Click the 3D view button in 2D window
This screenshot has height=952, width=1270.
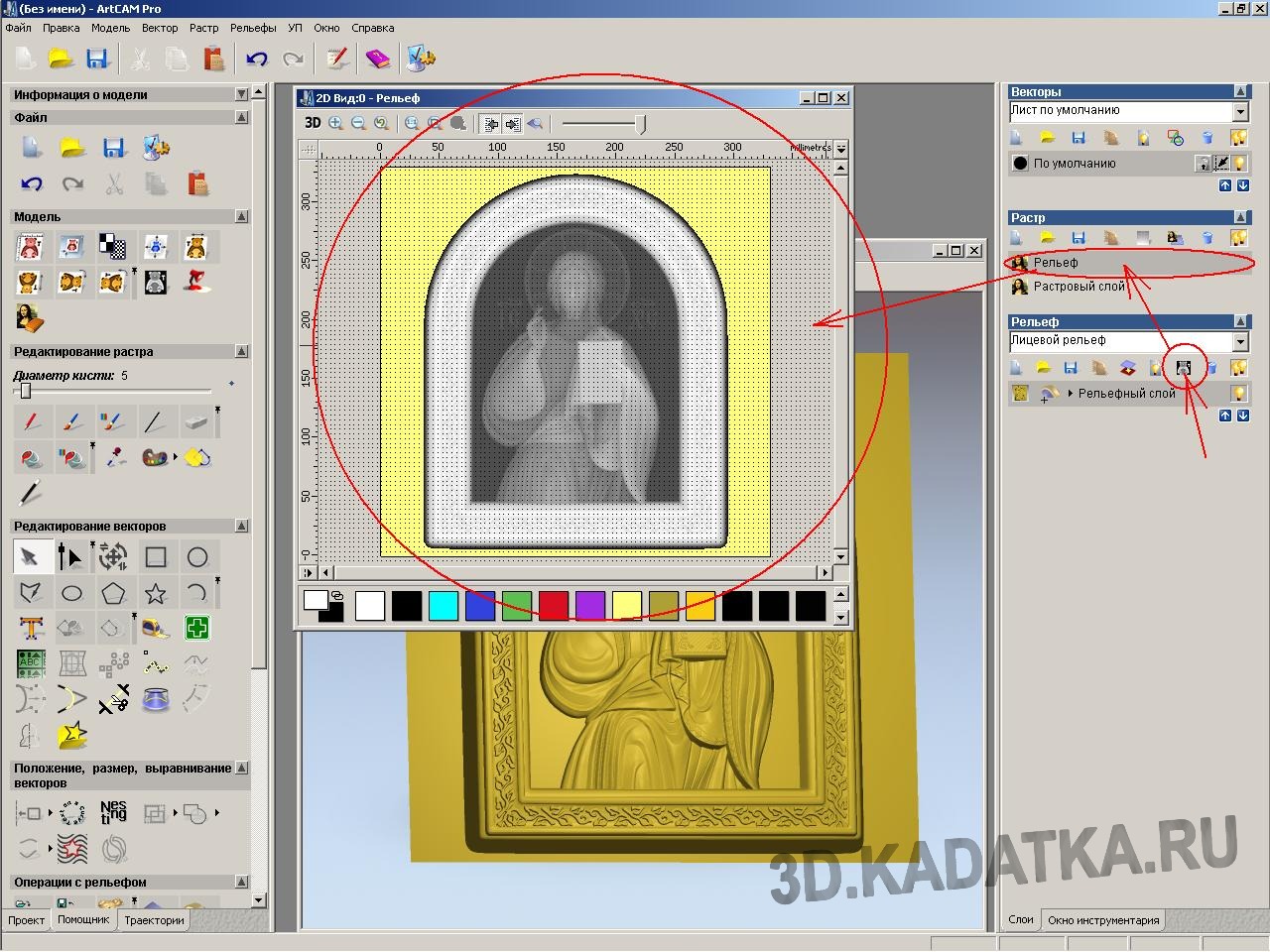pyautogui.click(x=313, y=123)
